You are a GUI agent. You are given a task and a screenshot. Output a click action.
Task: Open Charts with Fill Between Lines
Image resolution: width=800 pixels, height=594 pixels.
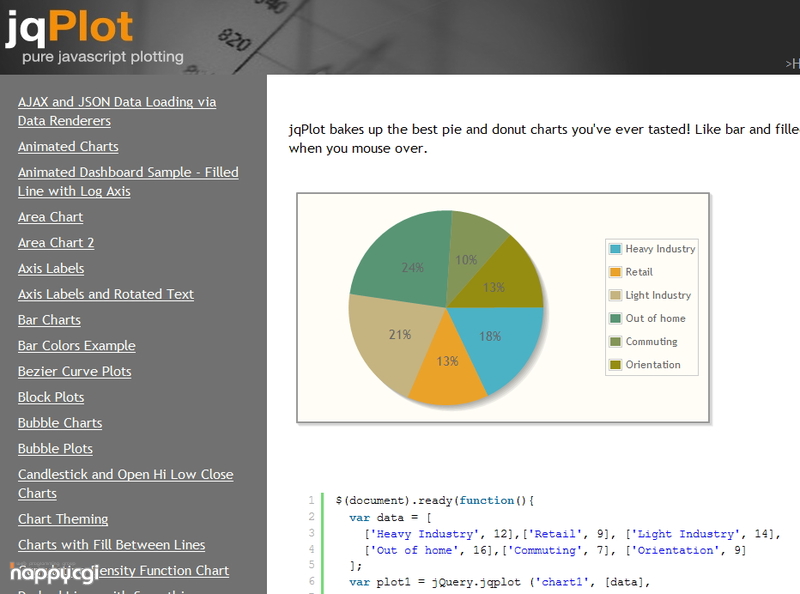[111, 544]
